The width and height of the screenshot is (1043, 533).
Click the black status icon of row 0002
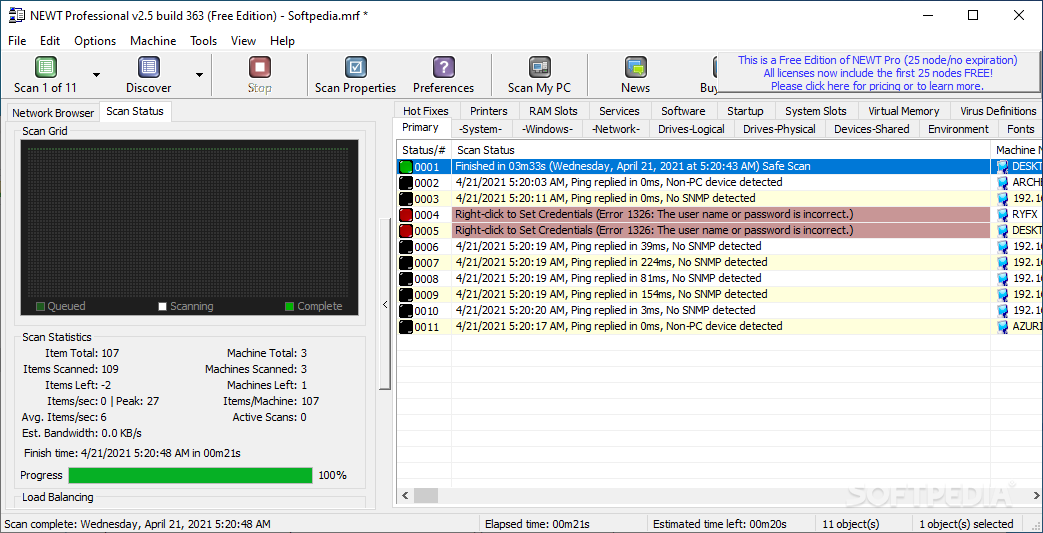[x=406, y=183]
